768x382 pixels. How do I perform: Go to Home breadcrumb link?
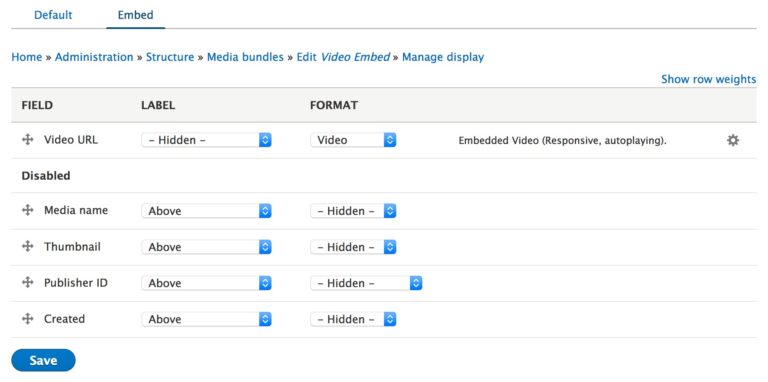pos(26,57)
